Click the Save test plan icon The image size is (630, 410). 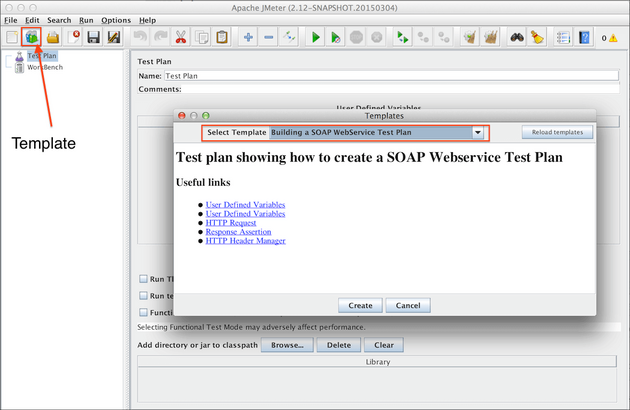coord(93,38)
